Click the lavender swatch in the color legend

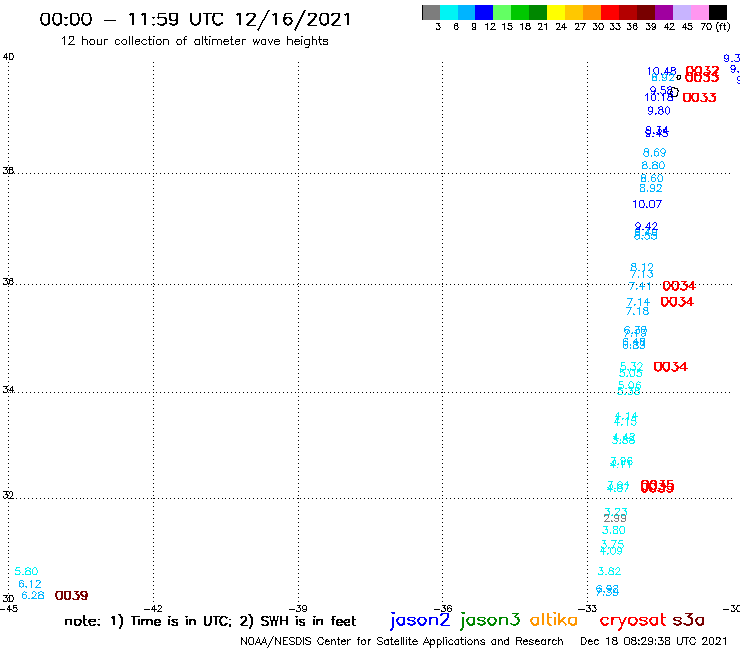coord(682,12)
